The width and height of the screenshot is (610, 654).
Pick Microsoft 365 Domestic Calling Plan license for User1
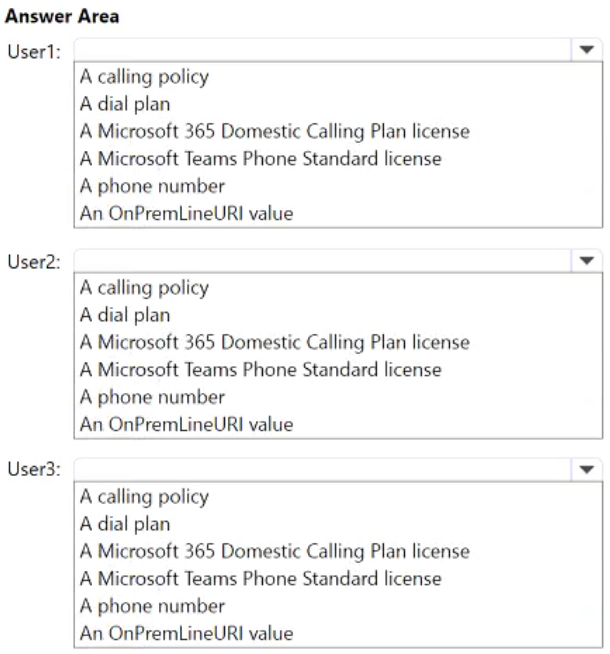coord(275,132)
